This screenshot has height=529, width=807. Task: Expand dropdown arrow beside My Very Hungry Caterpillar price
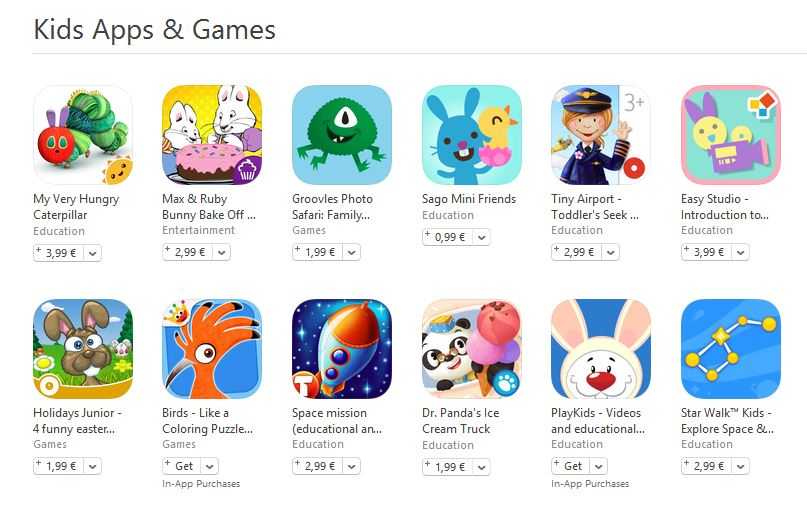[92, 253]
